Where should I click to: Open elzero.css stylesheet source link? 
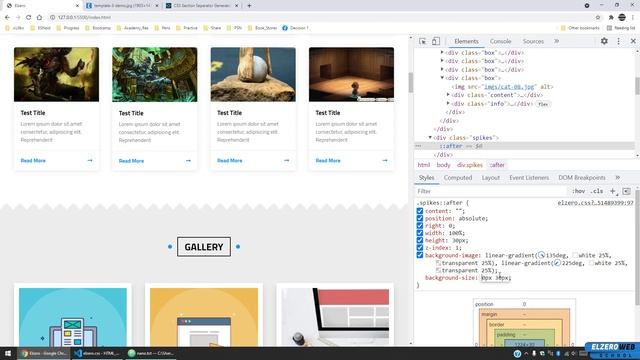click(596, 203)
